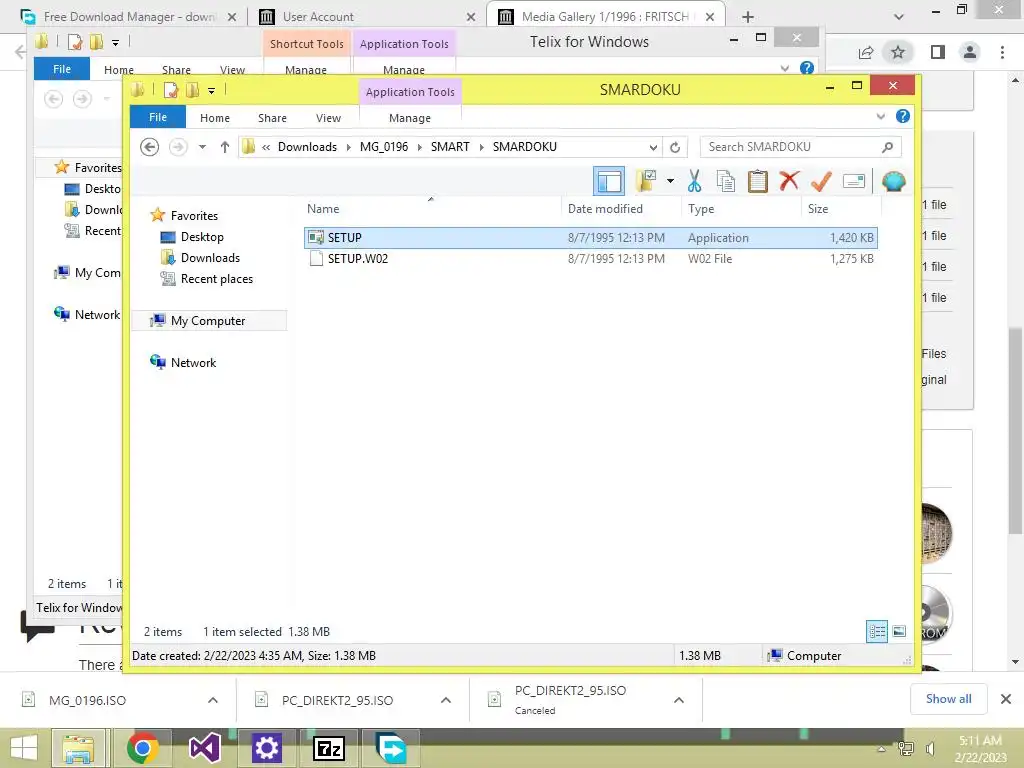Screen dimensions: 1024x768
Task: Open 7-Zip from the taskbar
Action: click(328, 748)
